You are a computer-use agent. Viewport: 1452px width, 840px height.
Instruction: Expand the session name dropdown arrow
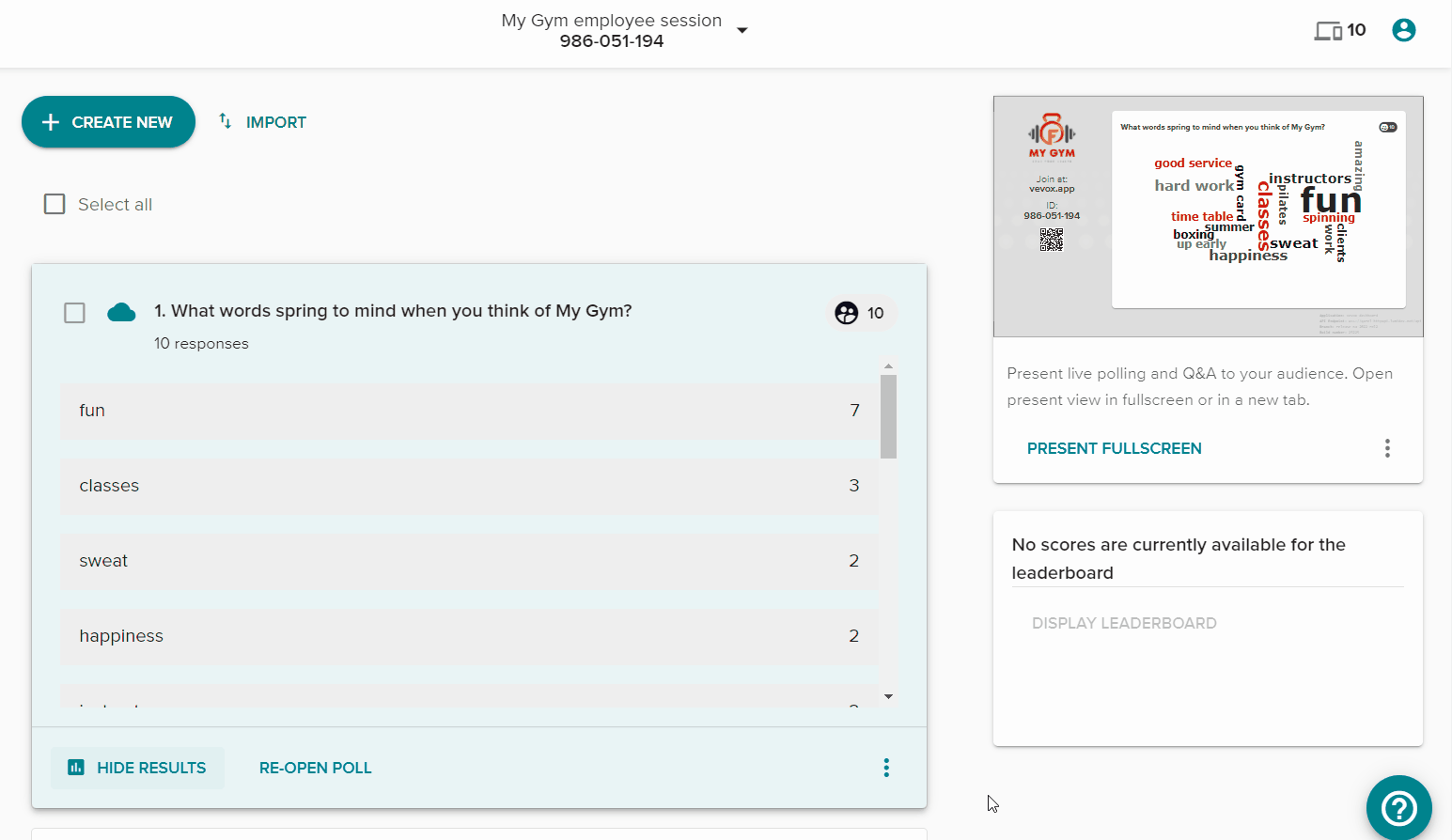(x=742, y=31)
